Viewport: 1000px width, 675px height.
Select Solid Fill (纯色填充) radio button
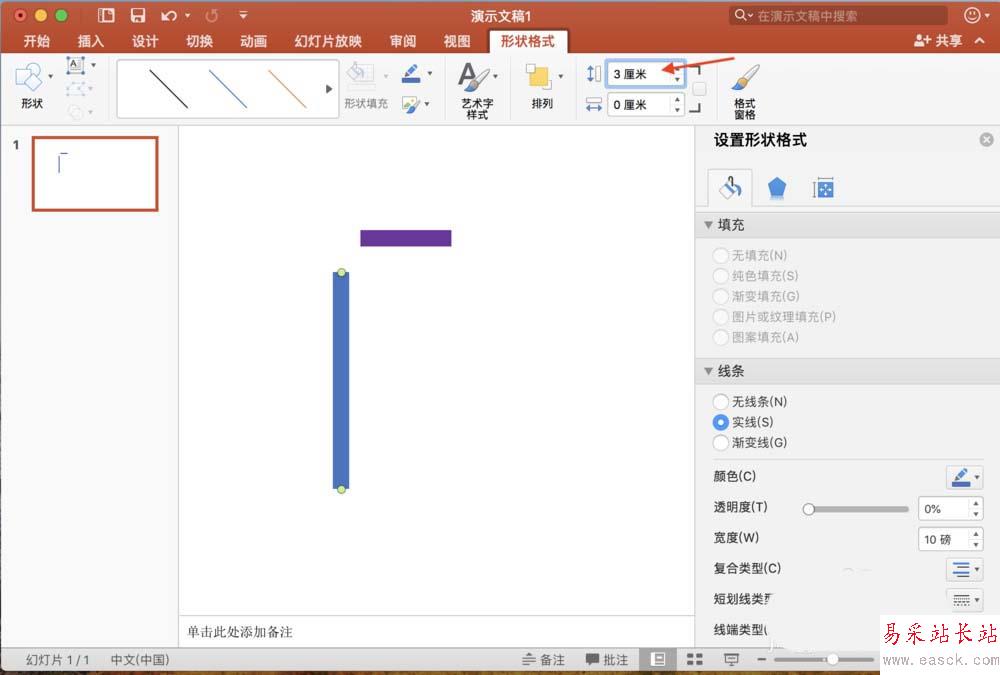point(720,276)
